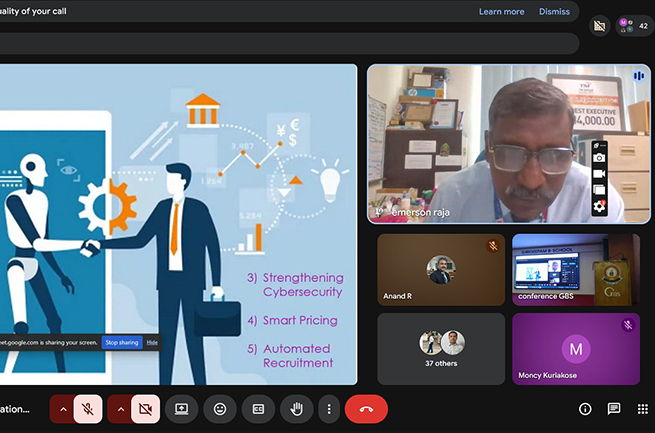Click the red Leave call button
The height and width of the screenshot is (433, 655).
[366, 408]
